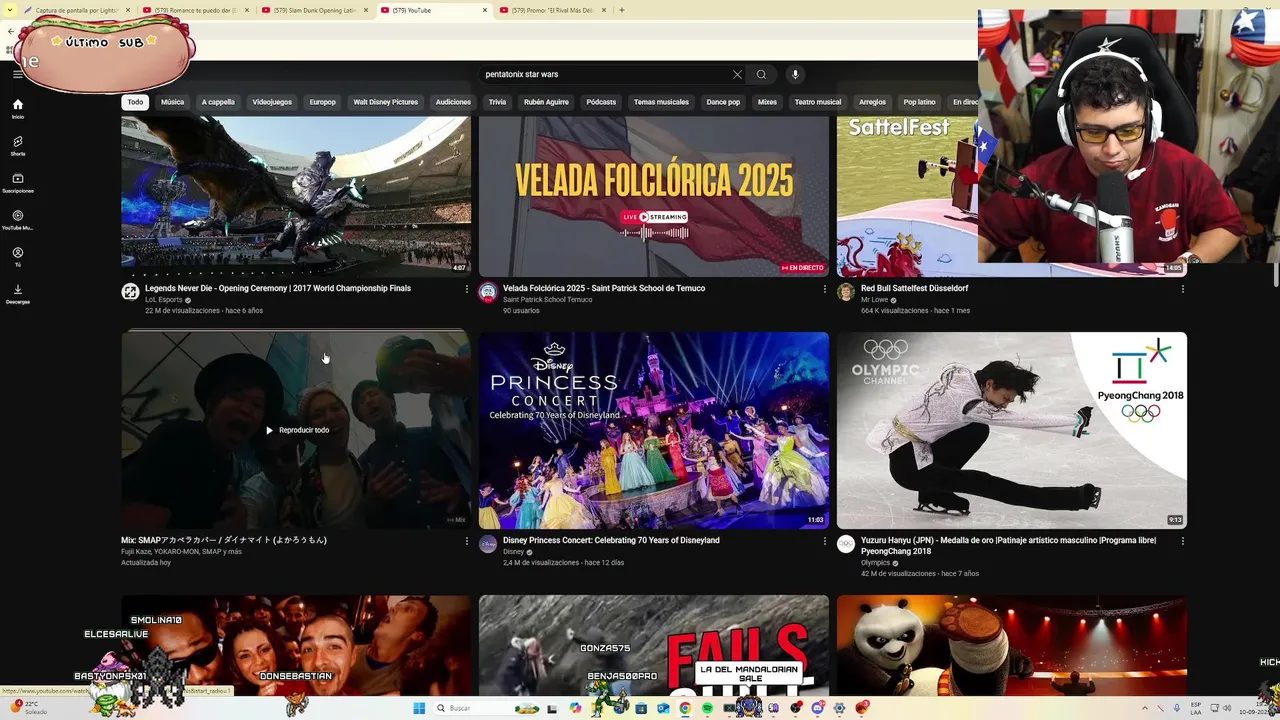Open Chrome tab search dropdown arrow
The image size is (1280, 720).
click(10, 10)
